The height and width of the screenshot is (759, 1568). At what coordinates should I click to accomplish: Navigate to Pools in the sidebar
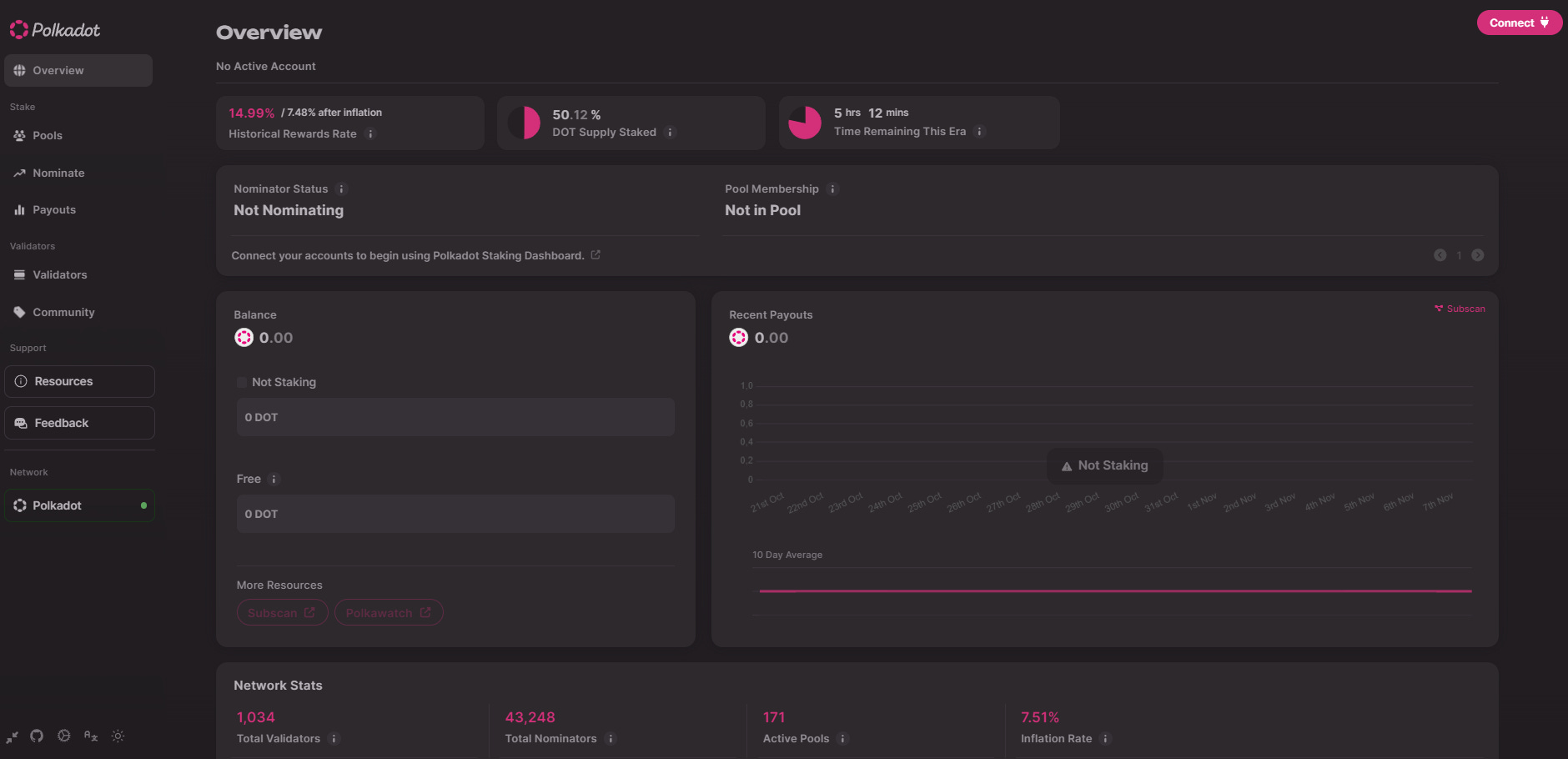click(78, 136)
